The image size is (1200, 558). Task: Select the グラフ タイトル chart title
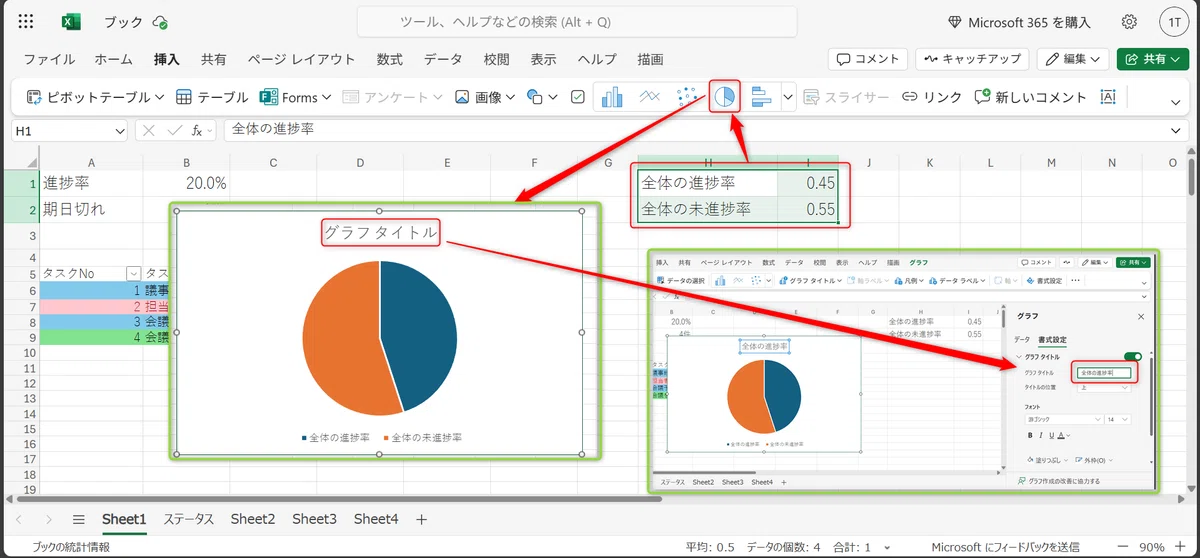[380, 233]
